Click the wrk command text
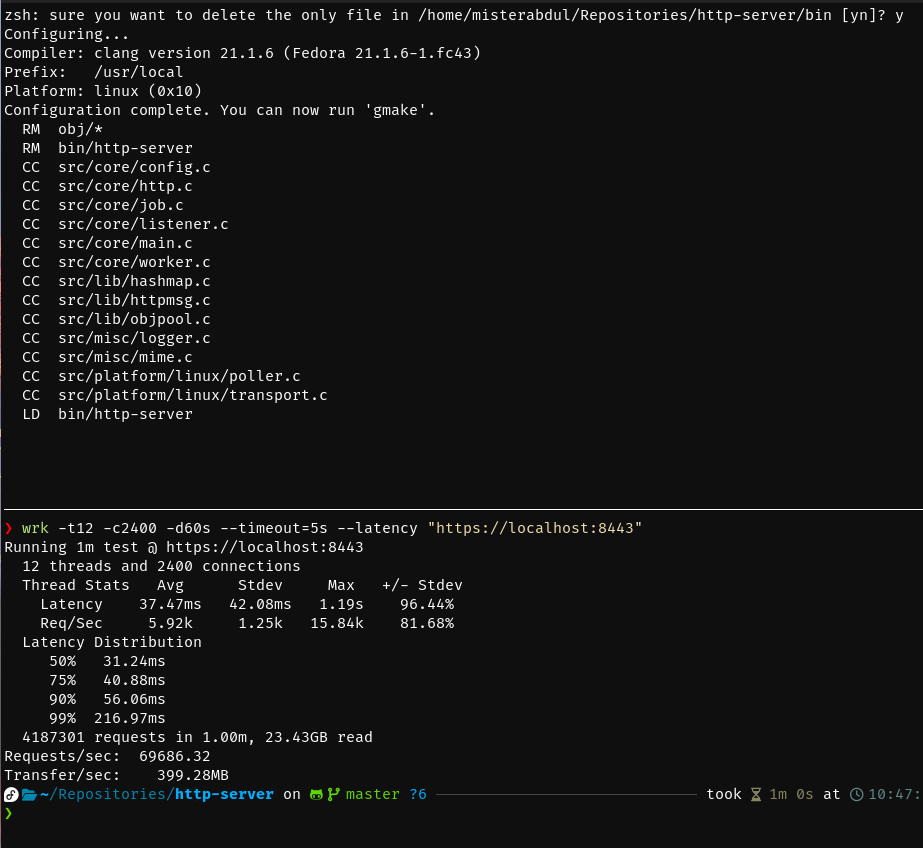The height and width of the screenshot is (848, 923). point(34,527)
